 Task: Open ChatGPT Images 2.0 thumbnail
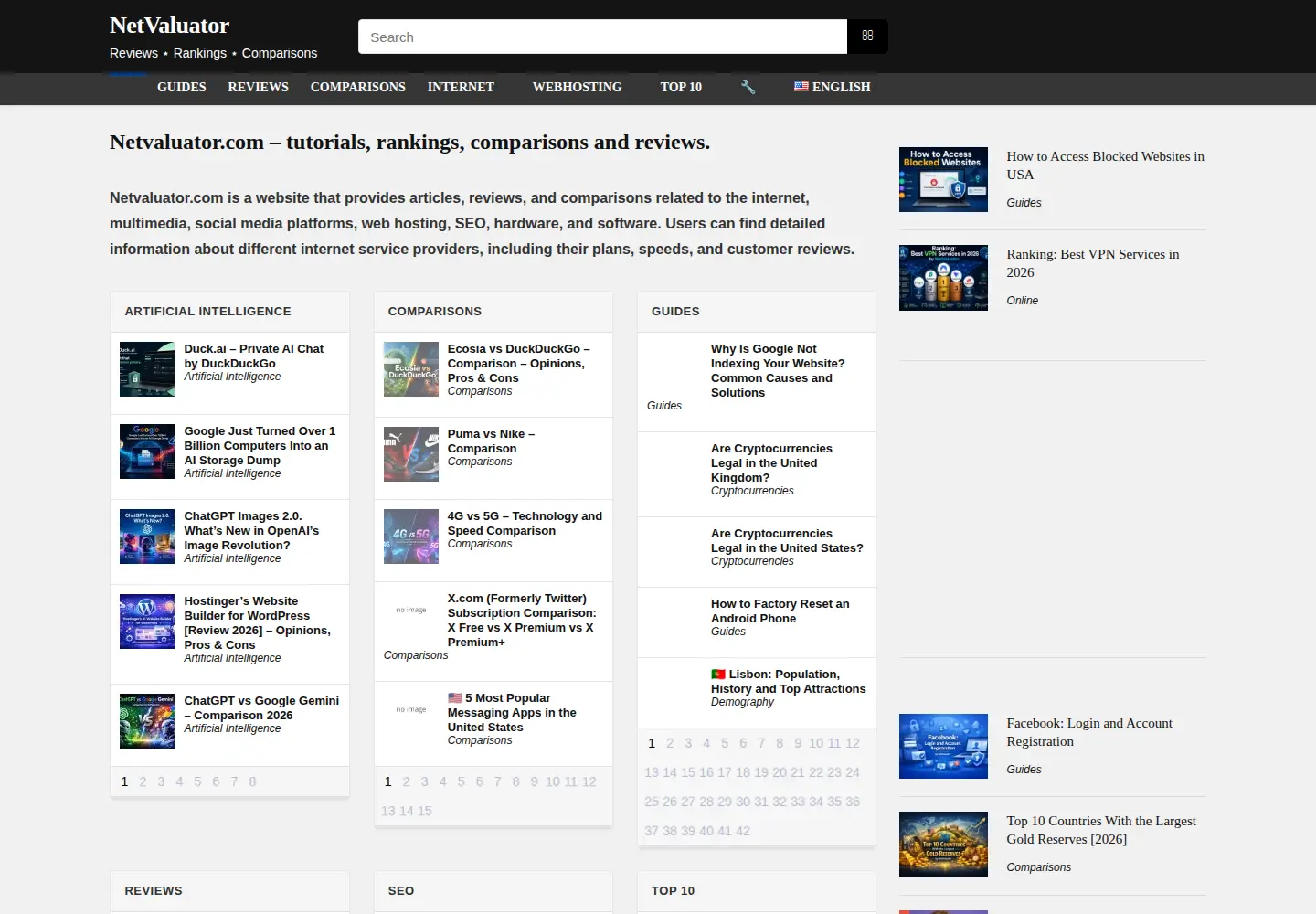point(147,537)
